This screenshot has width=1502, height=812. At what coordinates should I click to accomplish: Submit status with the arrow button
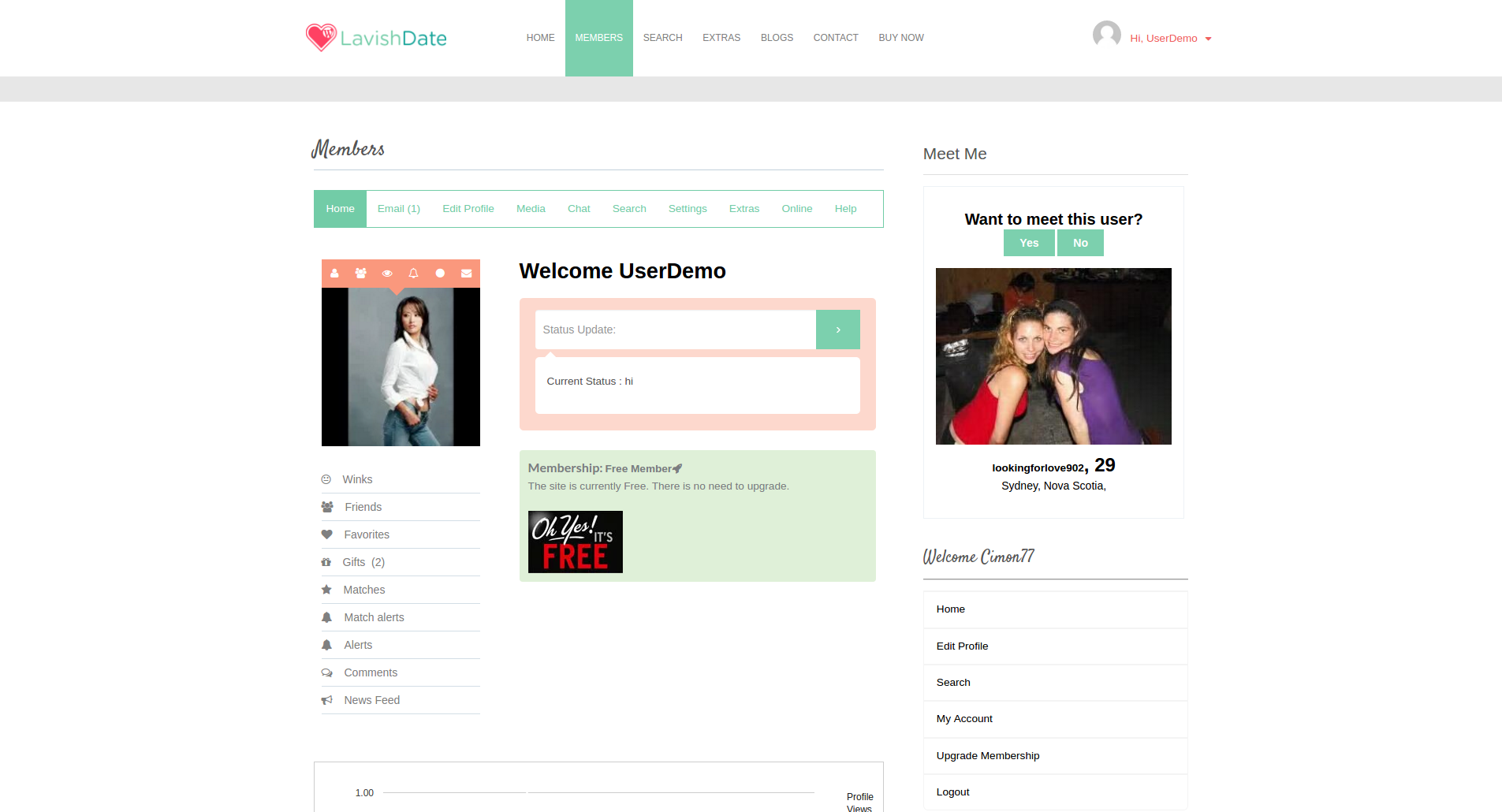click(837, 330)
